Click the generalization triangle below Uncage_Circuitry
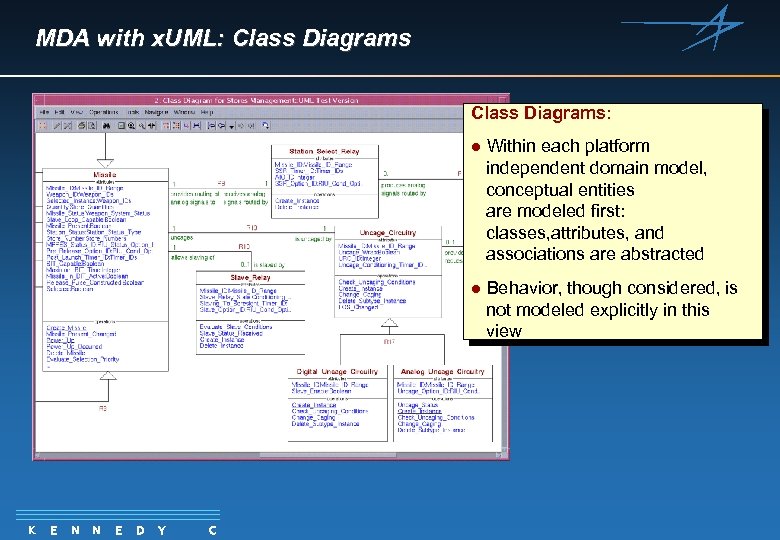This screenshot has height=540, width=780. (390, 323)
